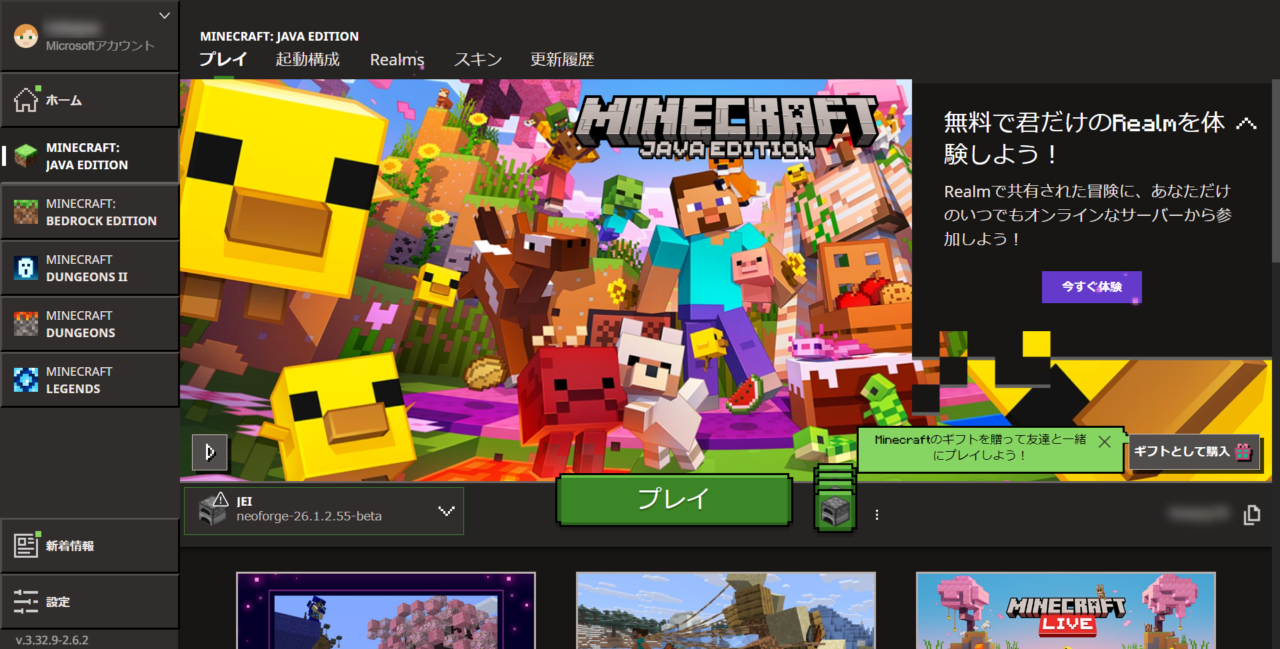The image size is (1280, 649).
Task: Open Minecraft Legends in sidebar
Action: pos(89,380)
